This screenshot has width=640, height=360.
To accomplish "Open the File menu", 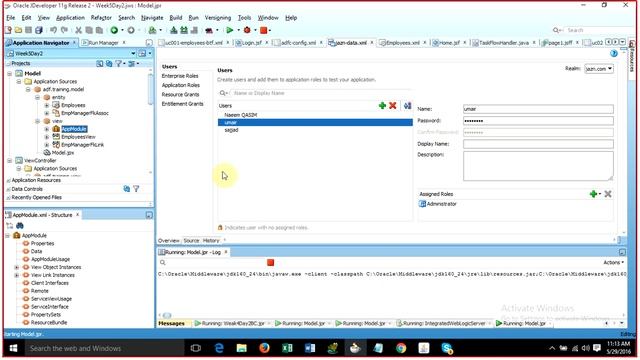I will click(x=11, y=18).
